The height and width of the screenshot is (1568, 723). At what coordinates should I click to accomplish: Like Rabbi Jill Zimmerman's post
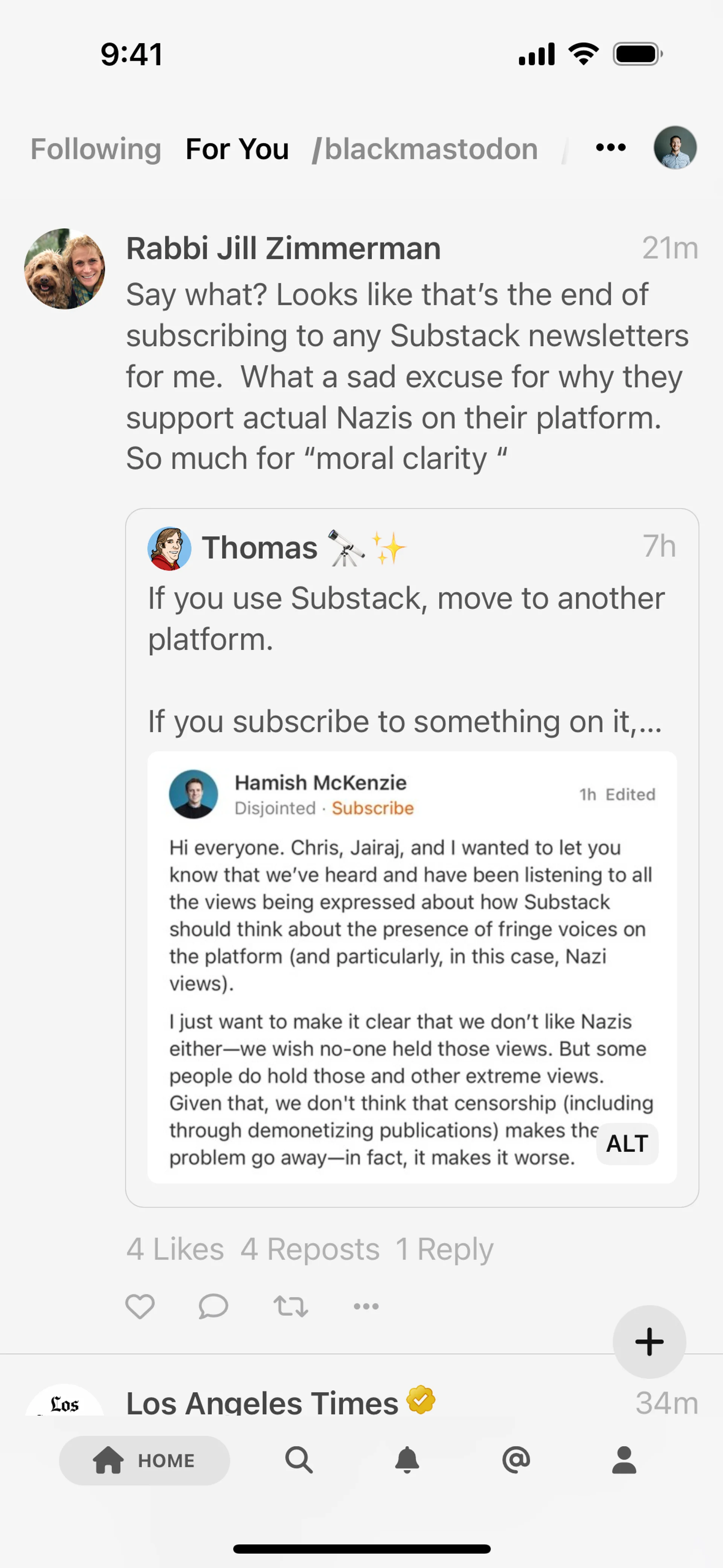point(139,1306)
